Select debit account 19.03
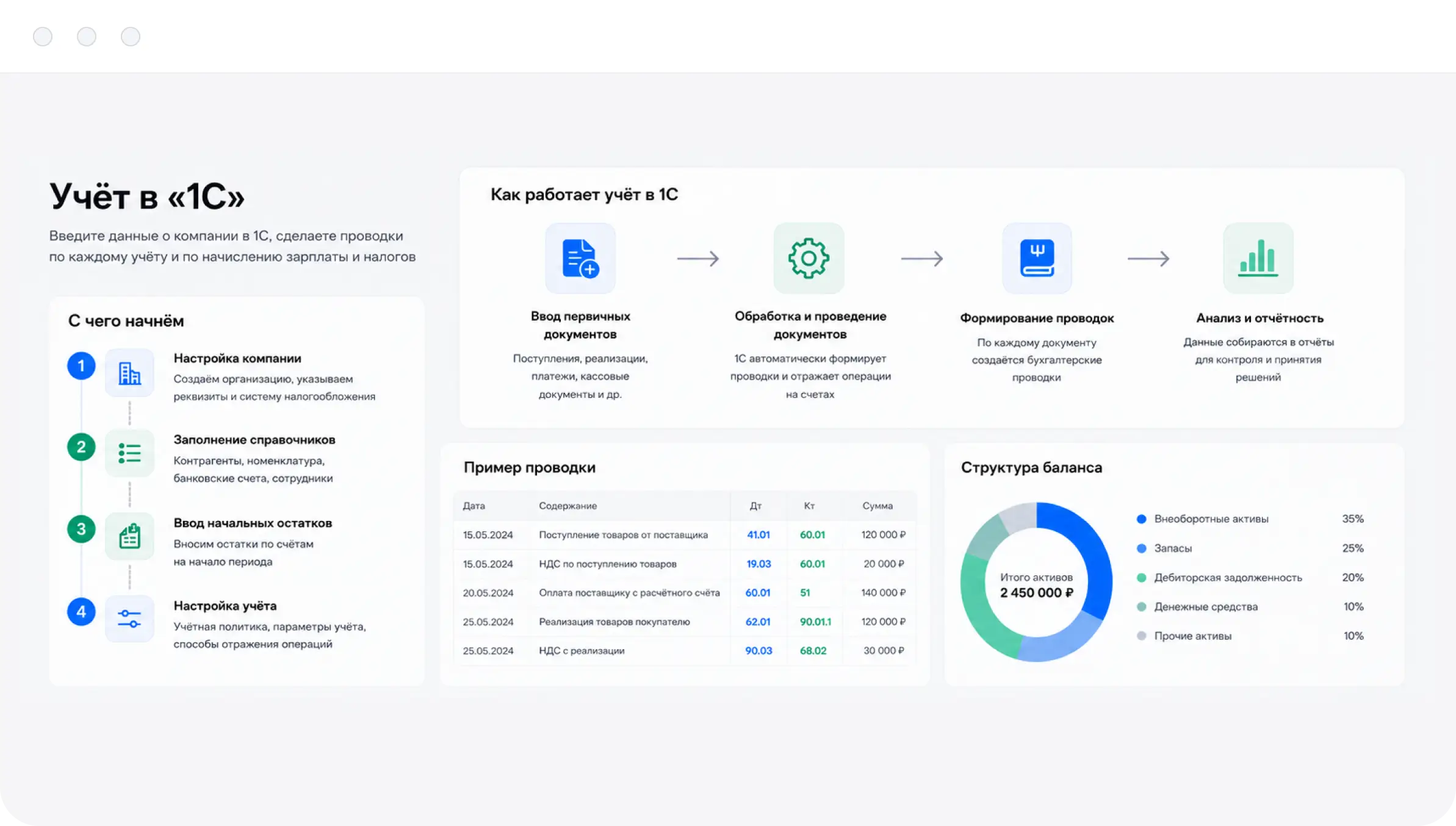Image resolution: width=1456 pixels, height=826 pixels. click(x=759, y=564)
